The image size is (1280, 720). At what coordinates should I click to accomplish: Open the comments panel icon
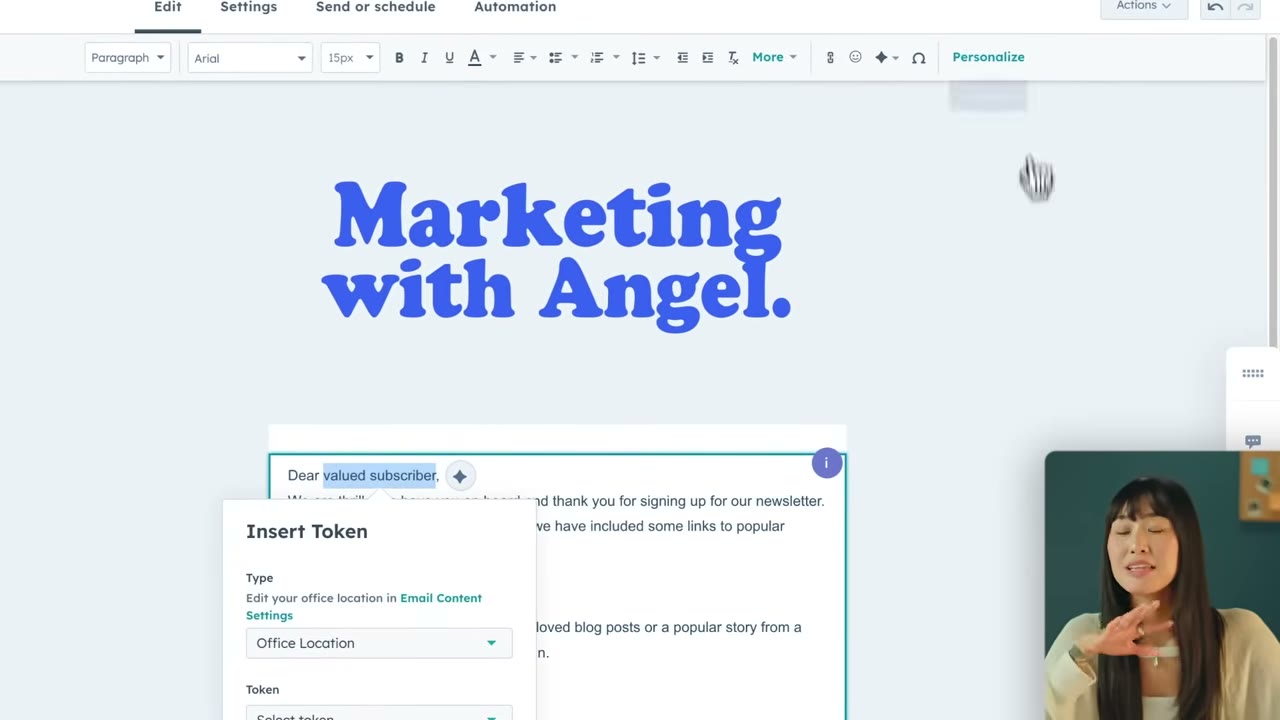(x=1253, y=441)
